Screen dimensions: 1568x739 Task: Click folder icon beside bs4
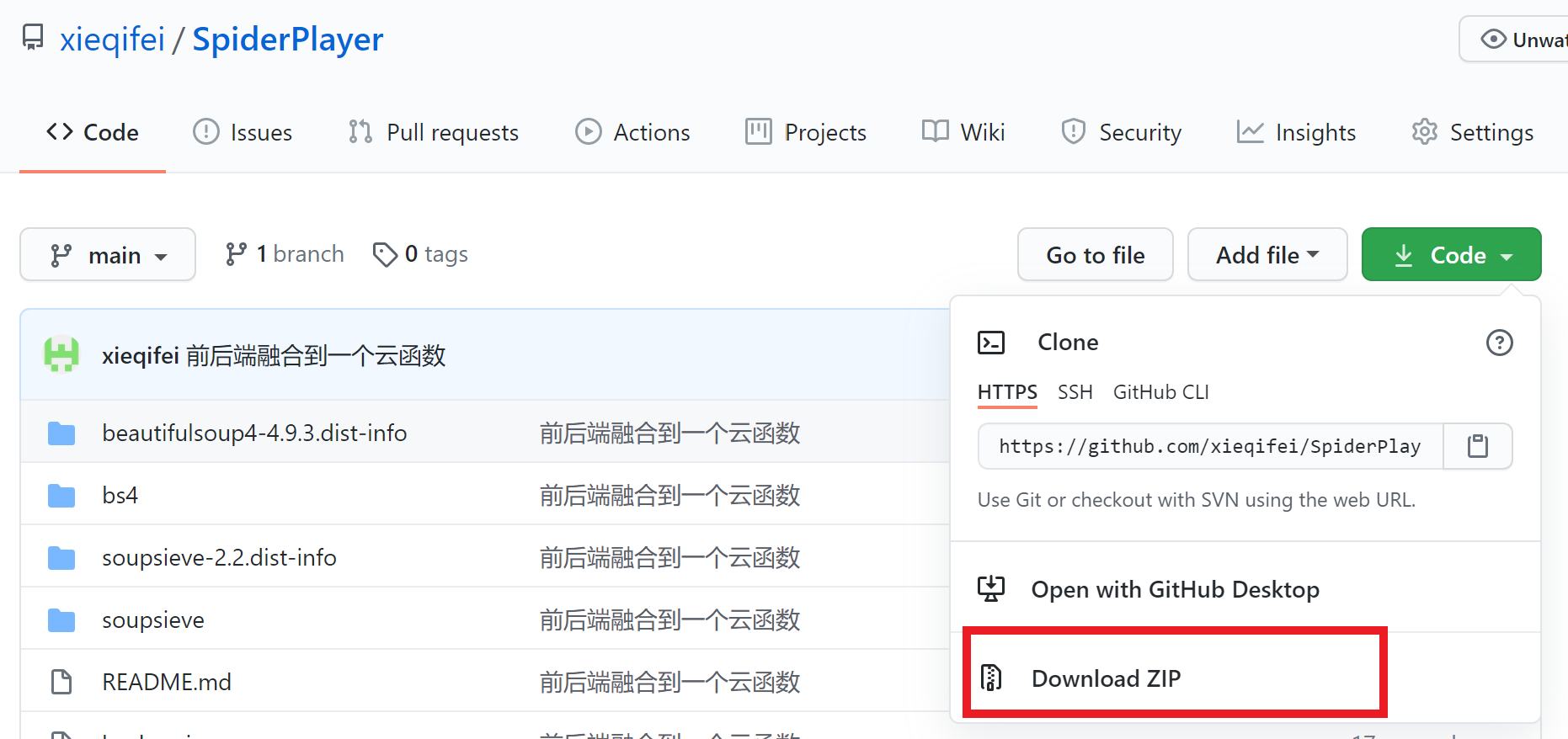(61, 496)
